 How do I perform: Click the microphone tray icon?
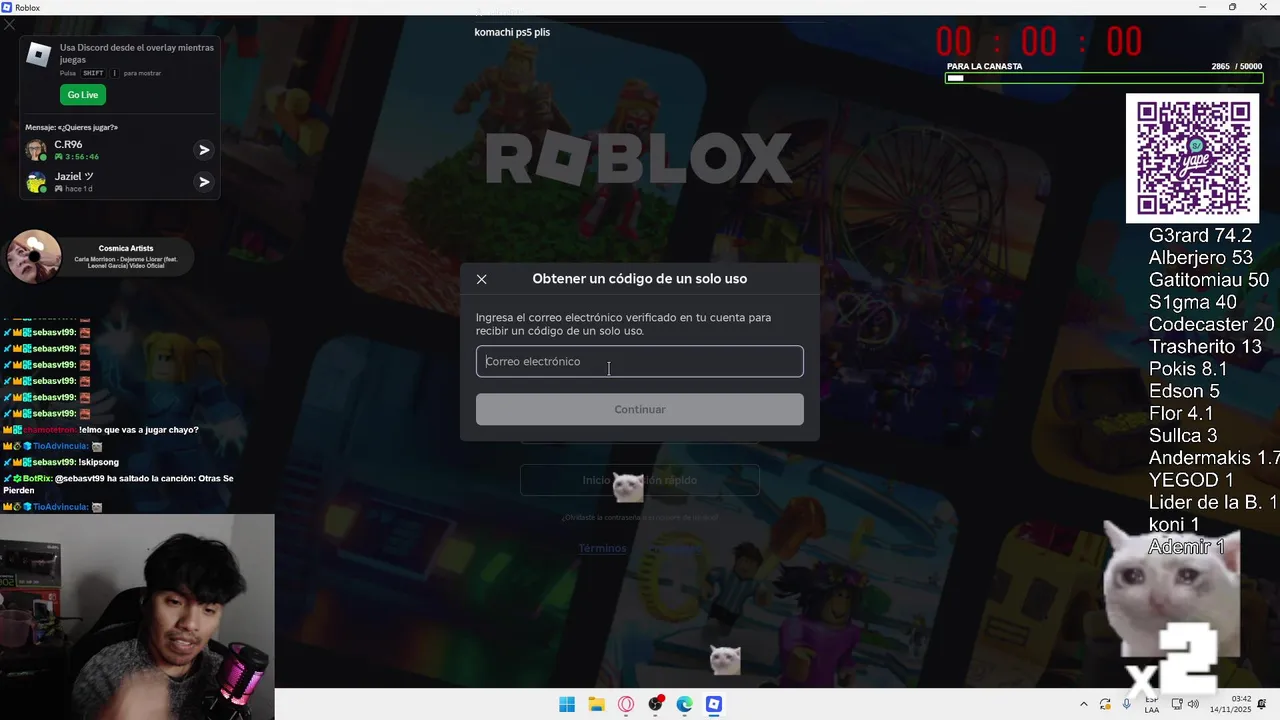[x=1127, y=704]
